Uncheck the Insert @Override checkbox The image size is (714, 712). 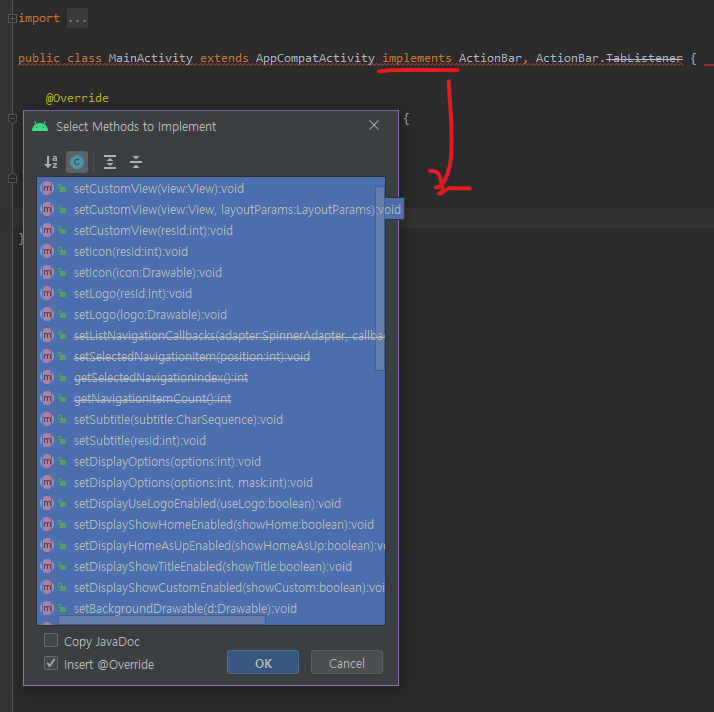(x=51, y=663)
